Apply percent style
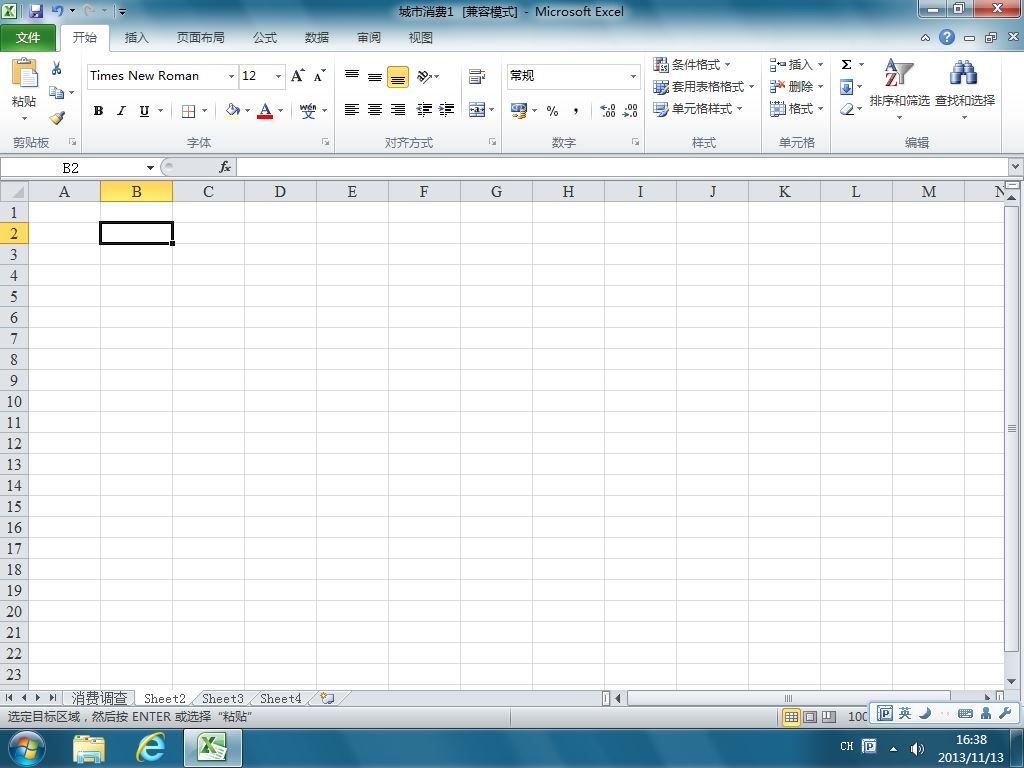Screen dimensions: 1024x768 552,111
